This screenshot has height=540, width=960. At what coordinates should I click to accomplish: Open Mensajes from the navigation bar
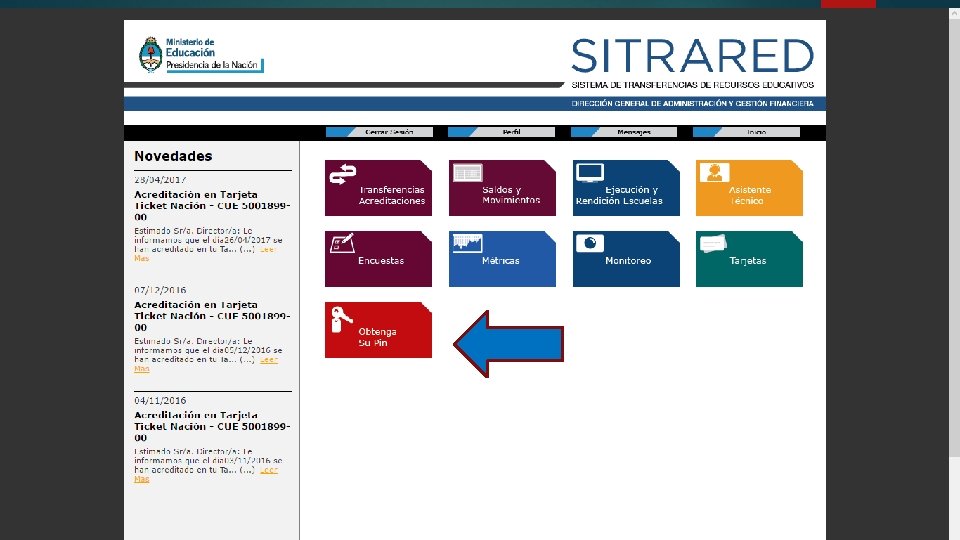[x=624, y=132]
